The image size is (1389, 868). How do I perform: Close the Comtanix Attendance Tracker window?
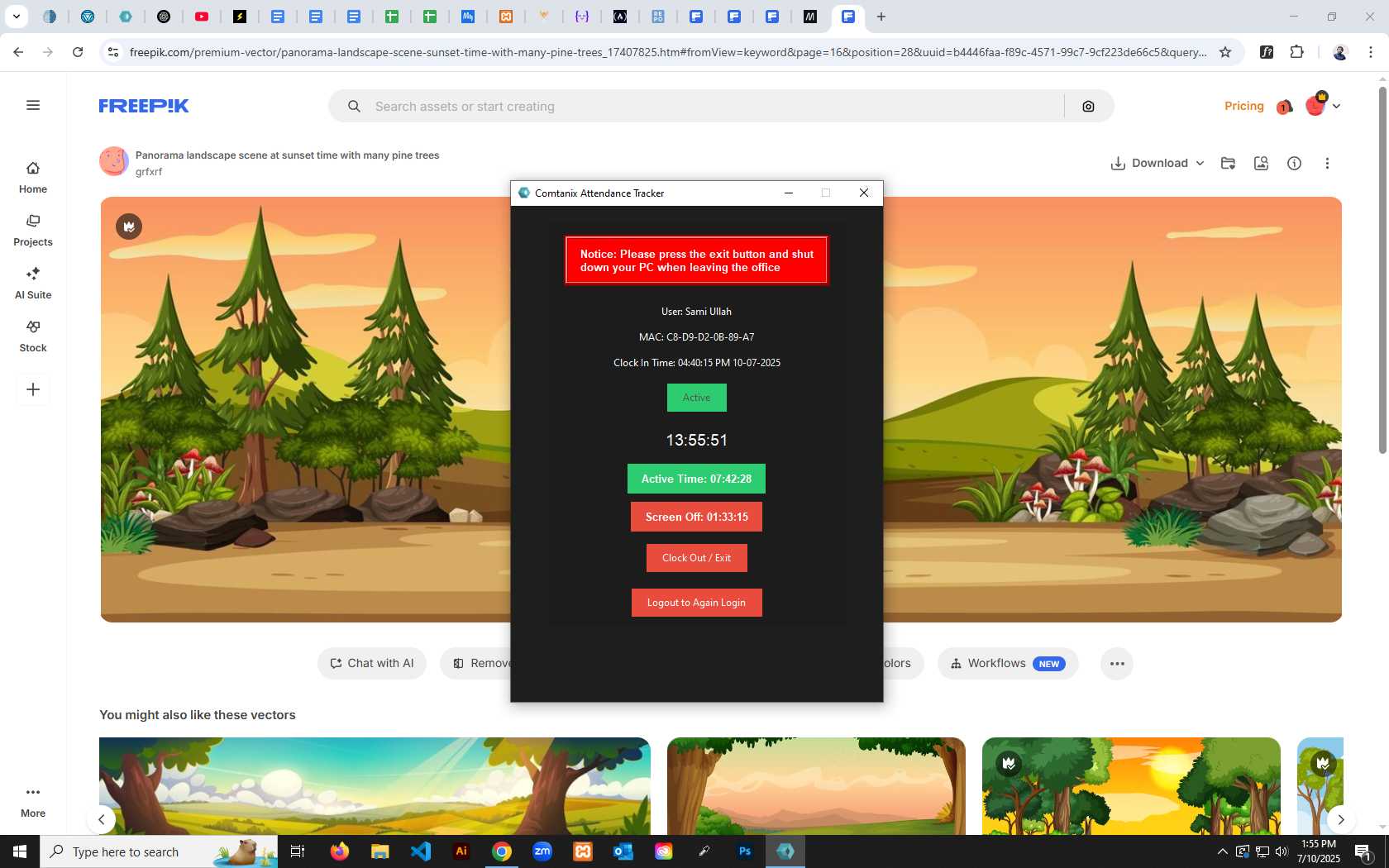click(x=863, y=193)
